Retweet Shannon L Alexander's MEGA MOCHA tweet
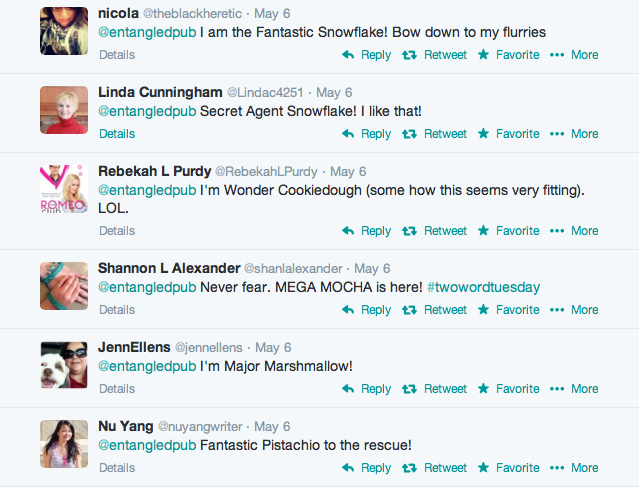Viewport: 639px width, 487px height. pos(434,310)
